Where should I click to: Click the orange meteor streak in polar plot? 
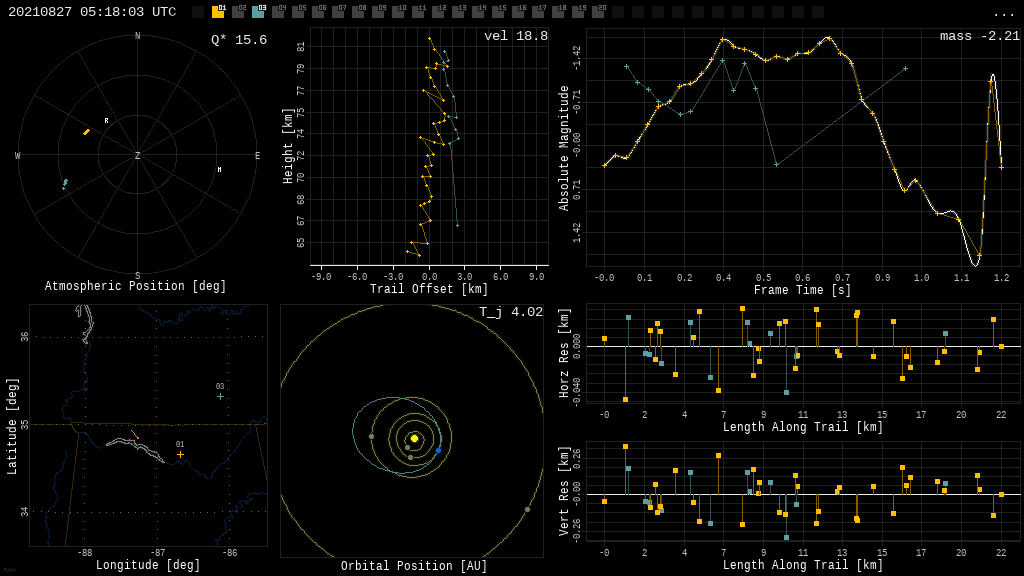(86, 132)
